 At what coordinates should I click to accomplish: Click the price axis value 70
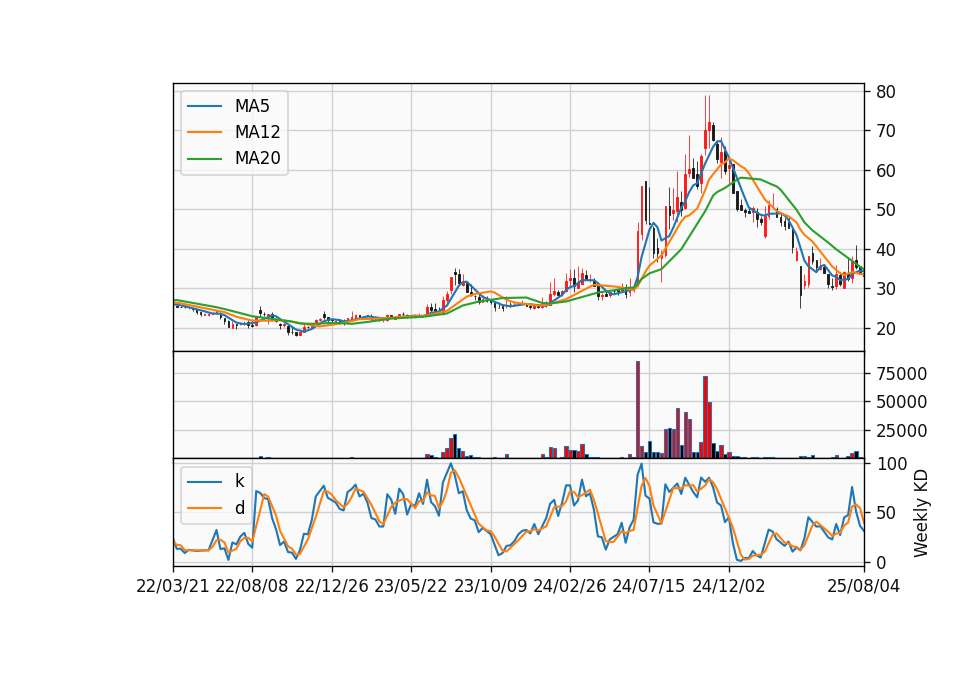(885, 131)
